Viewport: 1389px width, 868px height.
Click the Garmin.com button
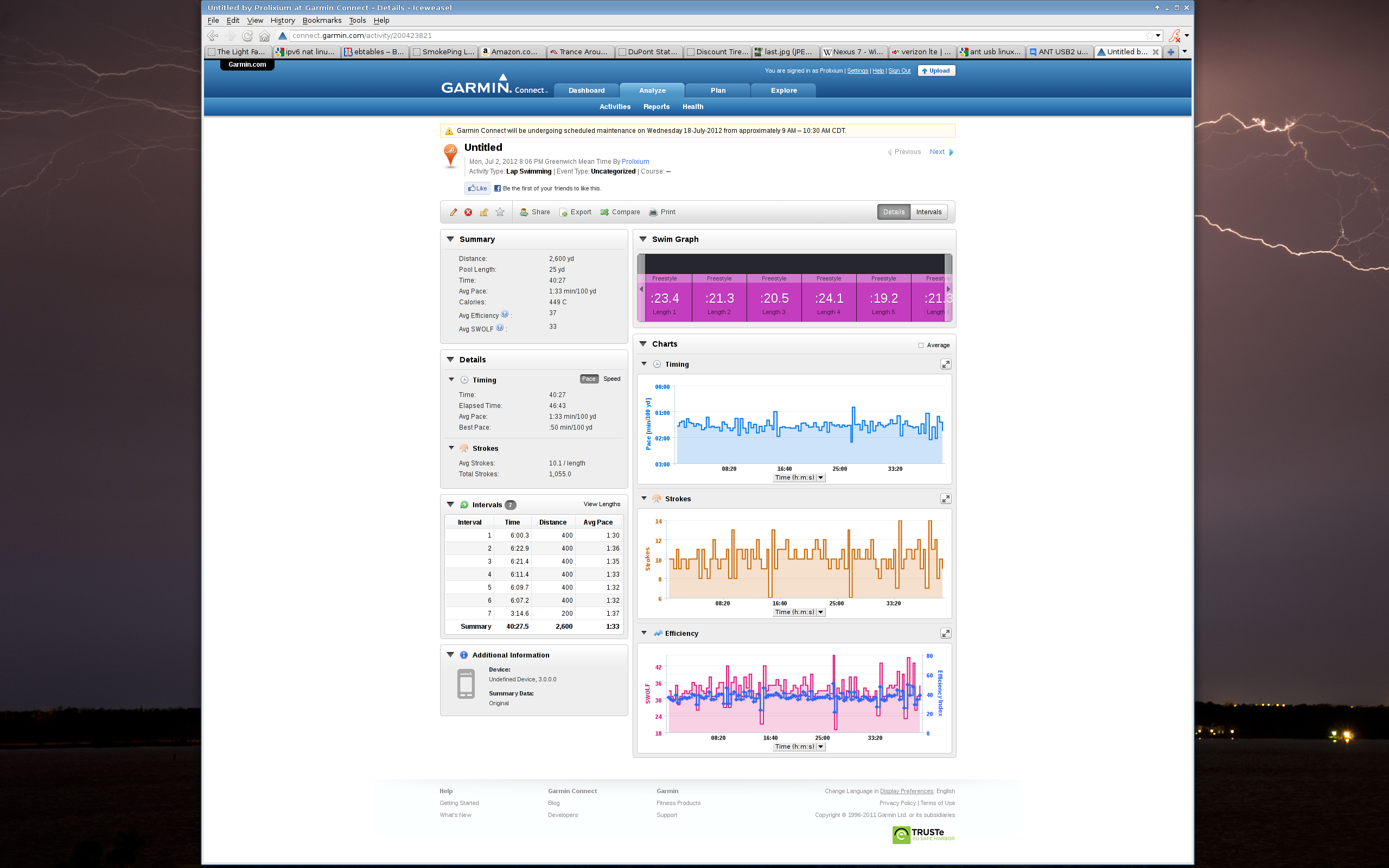[247, 65]
